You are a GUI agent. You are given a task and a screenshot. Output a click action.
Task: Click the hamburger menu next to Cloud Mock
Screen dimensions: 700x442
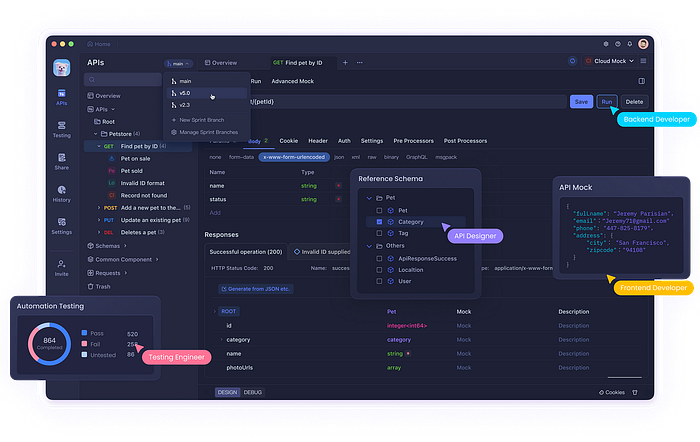coord(643,61)
